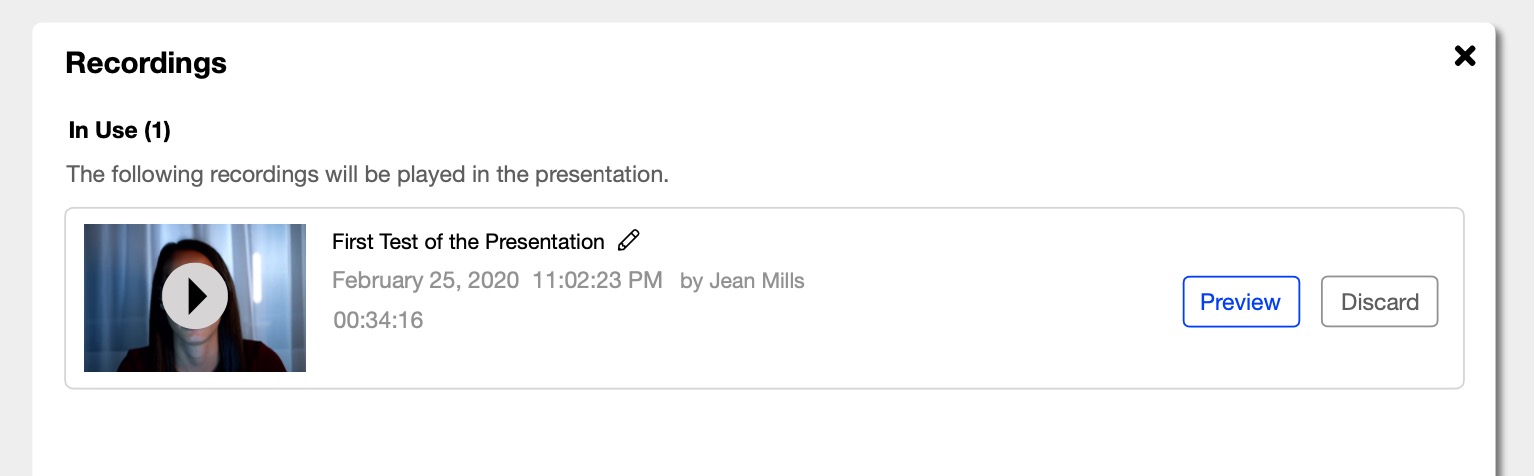This screenshot has width=1534, height=476.
Task: Play the First Test recording video
Action: click(195, 297)
